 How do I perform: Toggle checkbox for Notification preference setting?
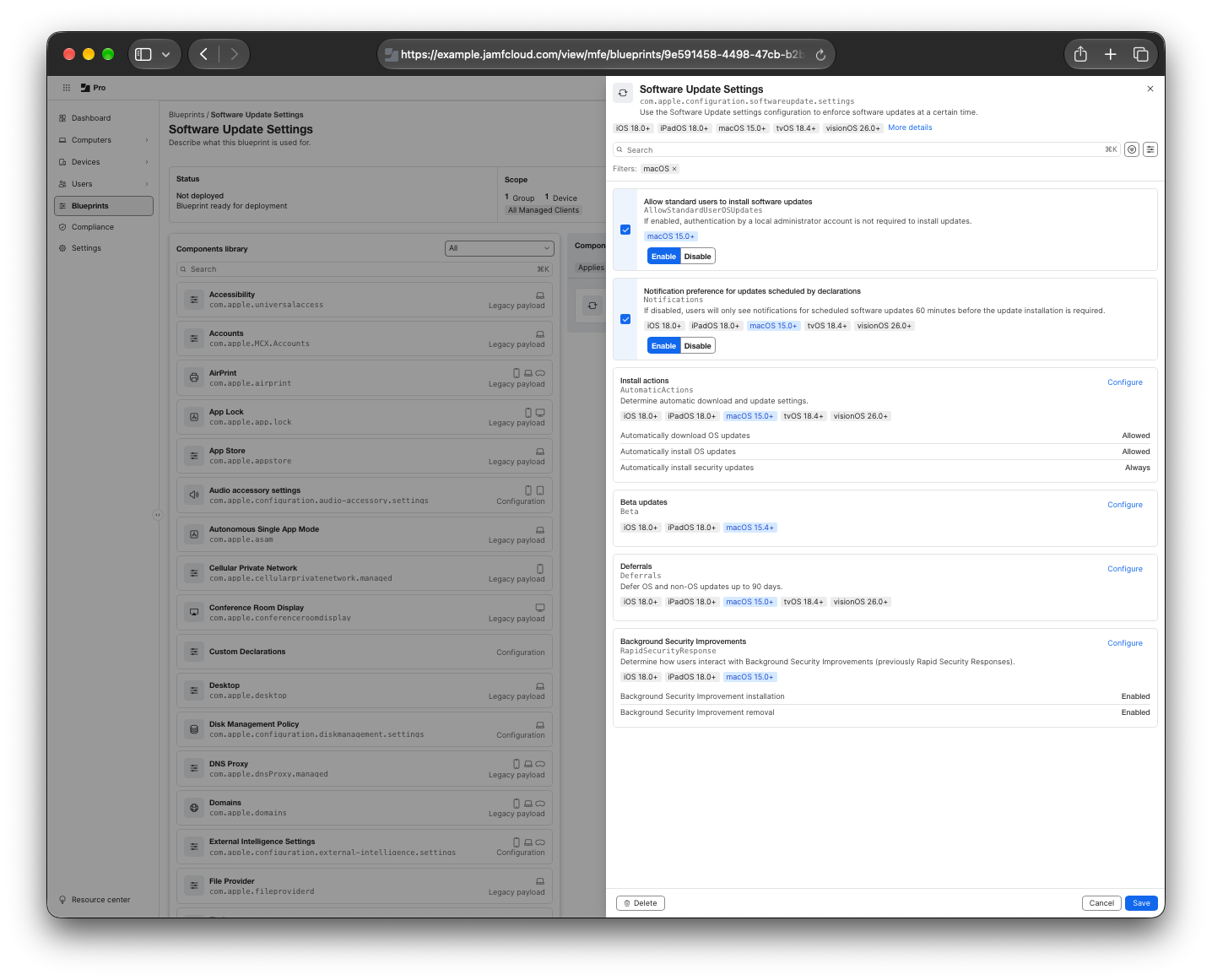point(625,319)
